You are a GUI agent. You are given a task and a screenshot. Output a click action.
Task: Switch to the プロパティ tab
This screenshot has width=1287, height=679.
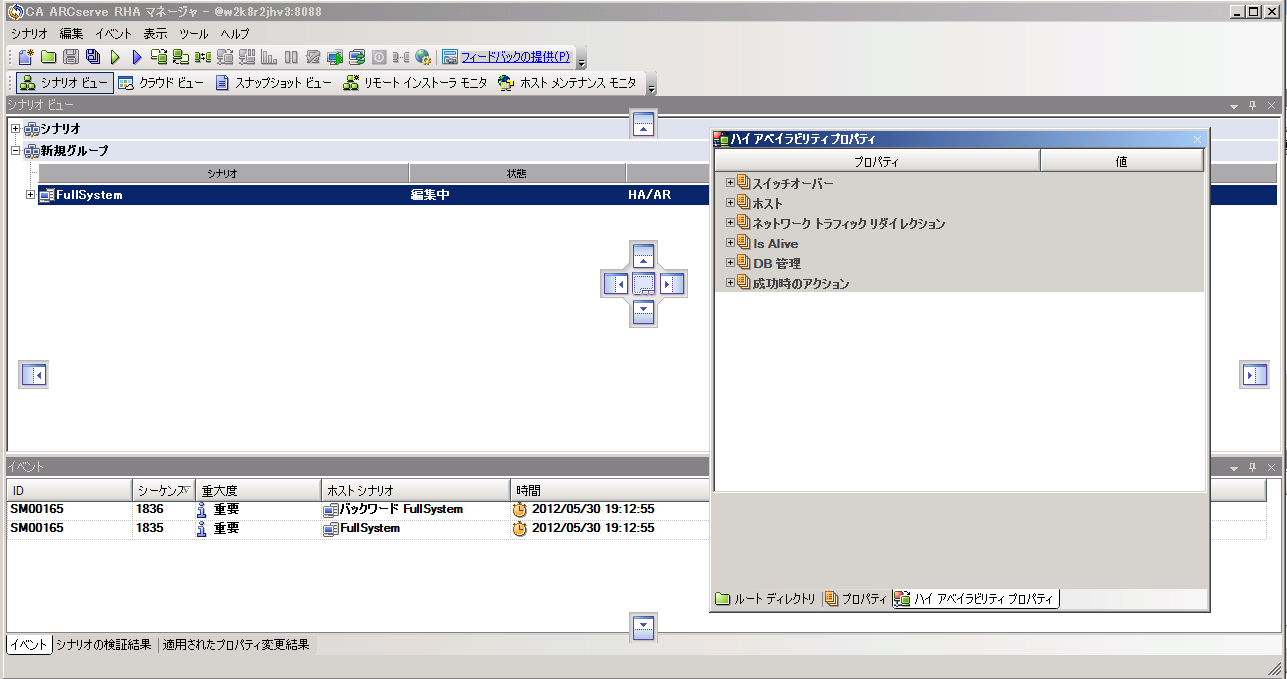857,599
